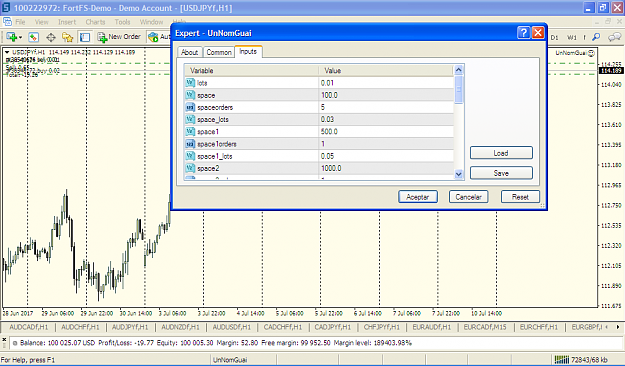Open the View menu
The height and width of the screenshot is (366, 625).
pos(41,22)
